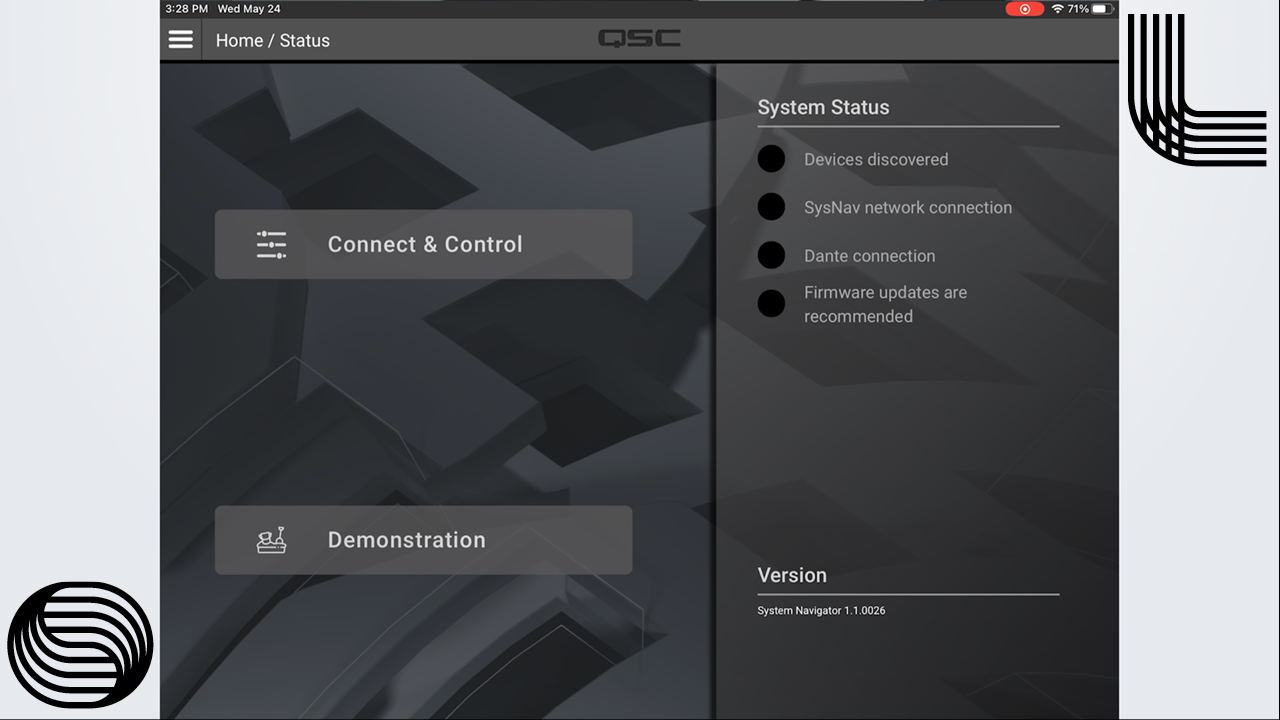Click the Demonstration joystick icon

tap(271, 540)
